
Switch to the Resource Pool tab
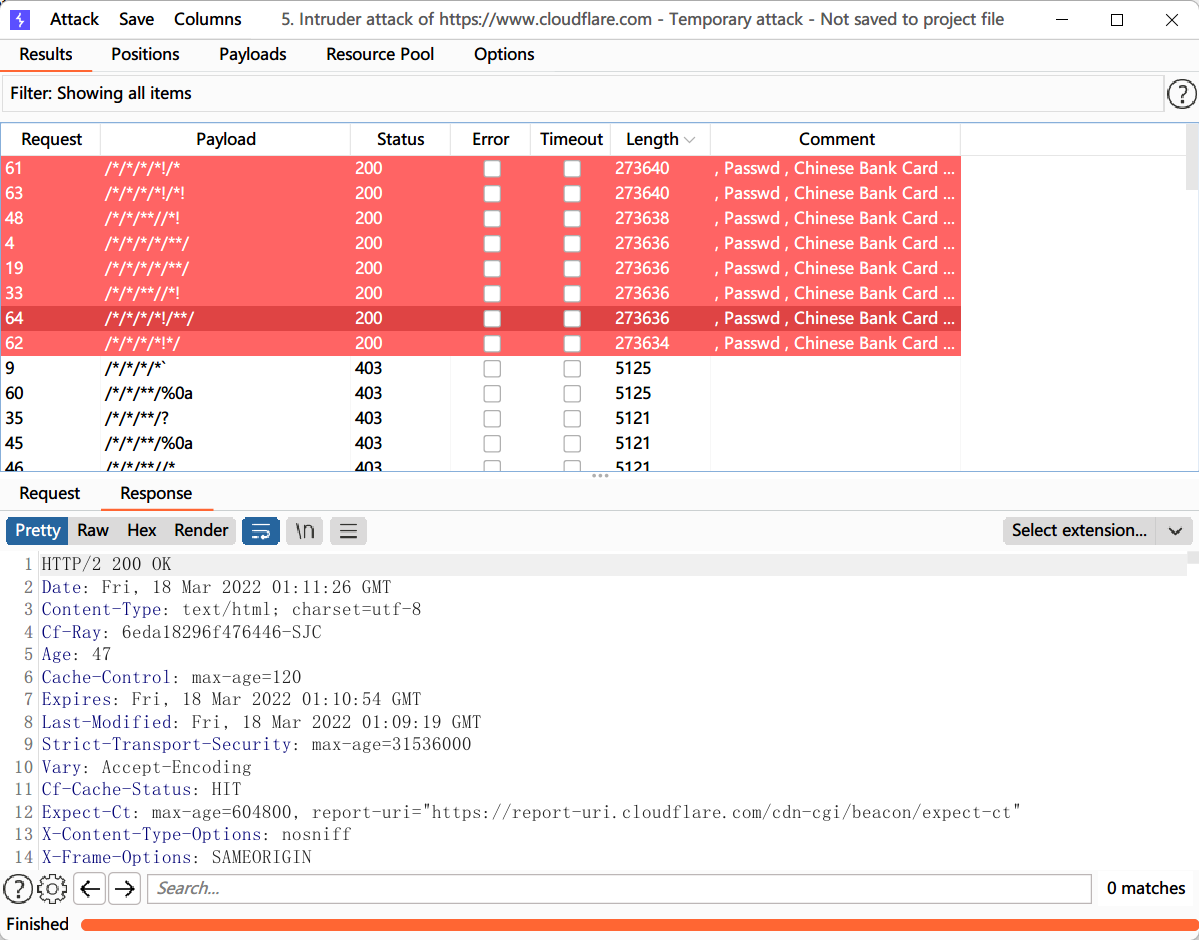pyautogui.click(x=380, y=54)
